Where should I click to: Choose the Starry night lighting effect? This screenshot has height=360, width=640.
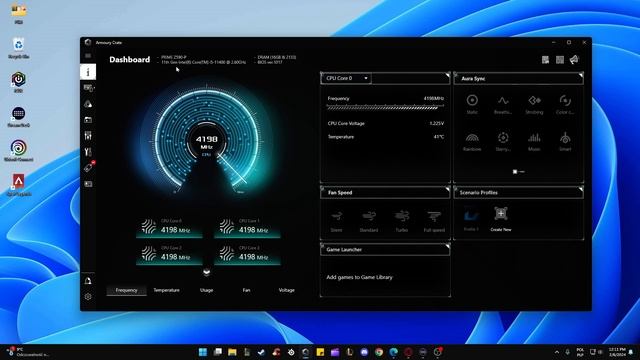[503, 142]
